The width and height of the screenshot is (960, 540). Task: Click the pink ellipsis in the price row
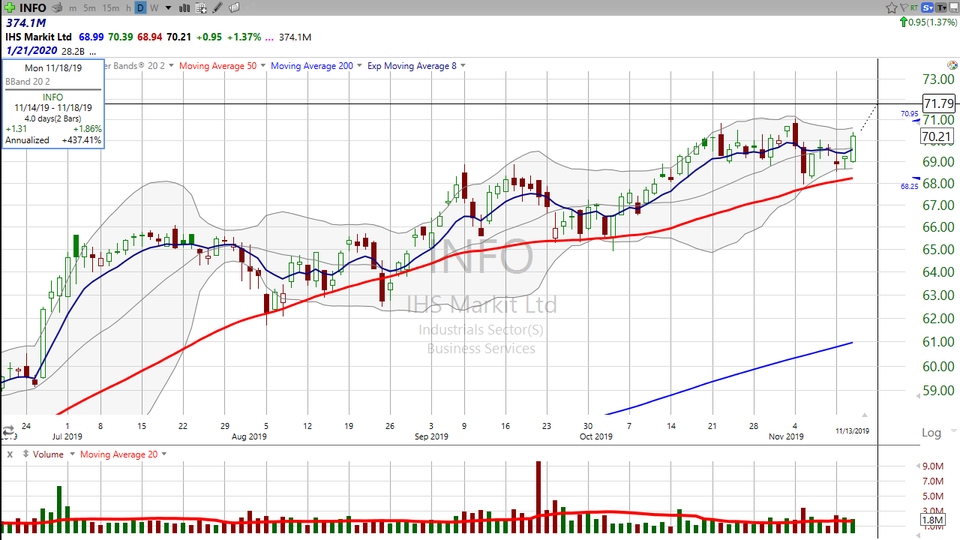click(x=269, y=38)
